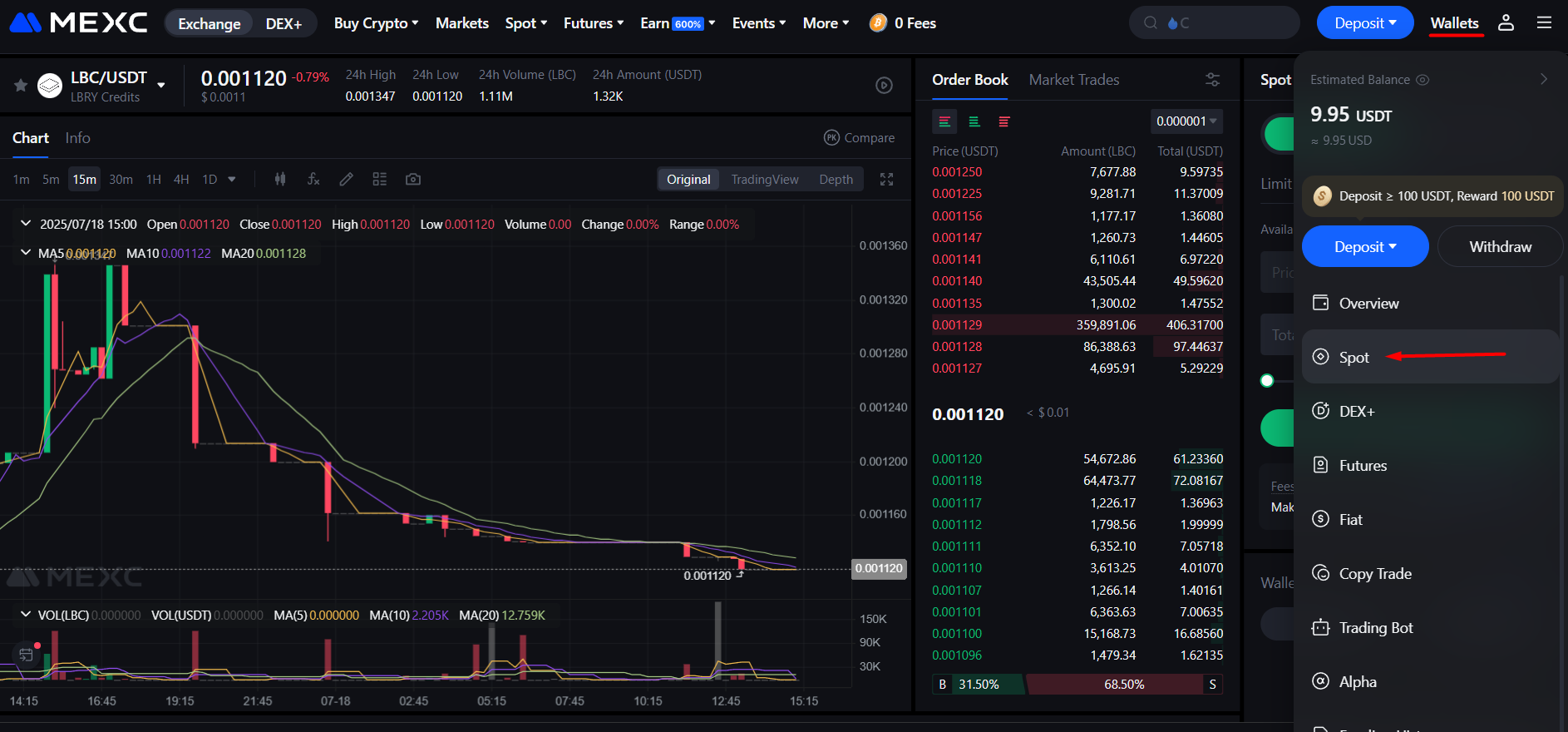This screenshot has height=732, width=1568.
Task: Select the drawing pencil tool
Action: 347,179
